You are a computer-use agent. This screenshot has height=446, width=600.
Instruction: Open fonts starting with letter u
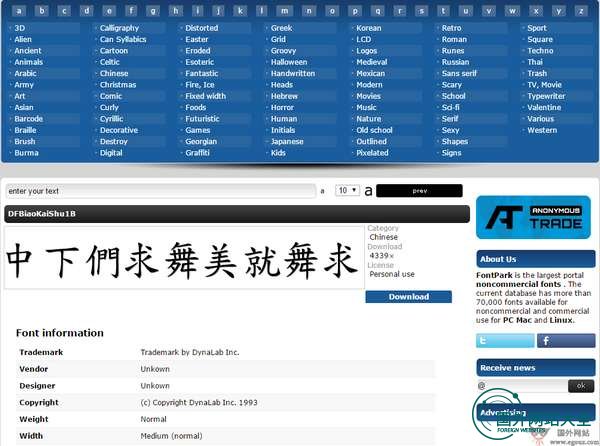point(466,11)
